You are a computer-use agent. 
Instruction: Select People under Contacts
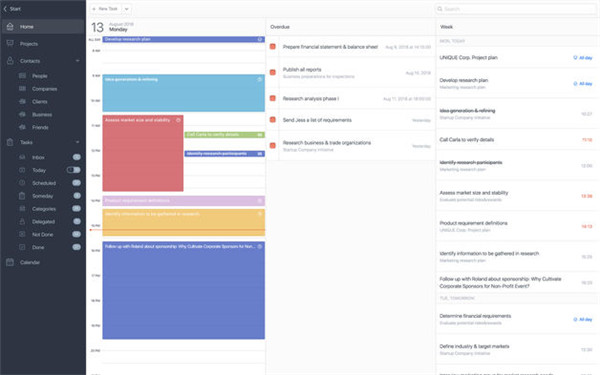40,76
